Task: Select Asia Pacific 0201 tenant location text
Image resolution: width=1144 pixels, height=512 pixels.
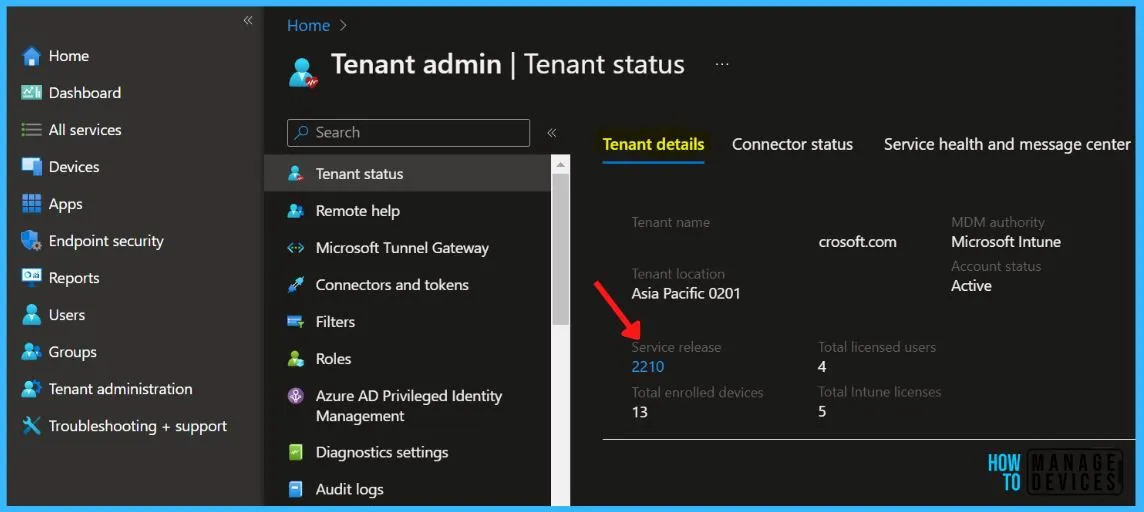Action: (x=686, y=294)
